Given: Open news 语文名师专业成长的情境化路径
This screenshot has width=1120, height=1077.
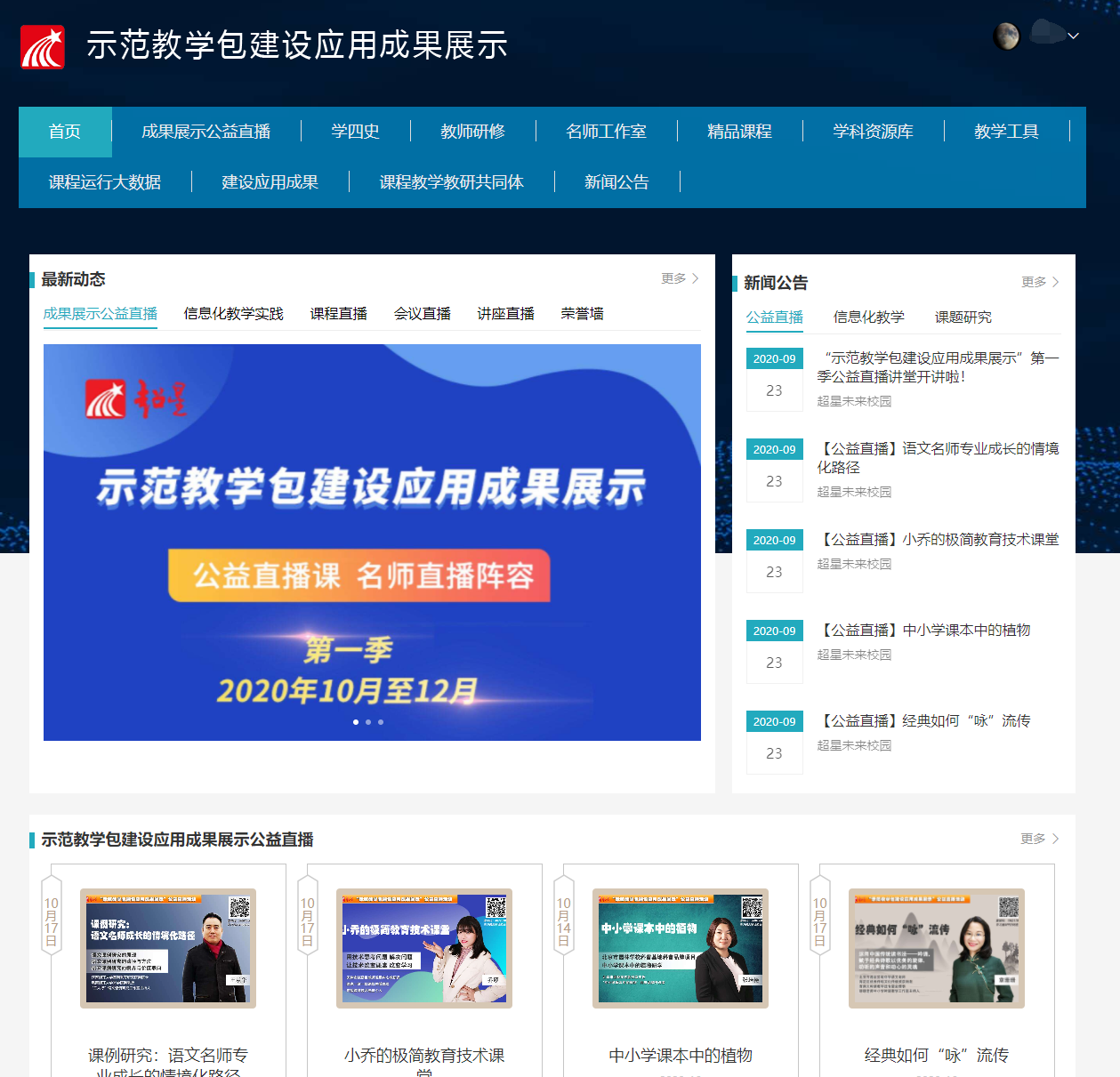Looking at the screenshot, I should (x=939, y=458).
